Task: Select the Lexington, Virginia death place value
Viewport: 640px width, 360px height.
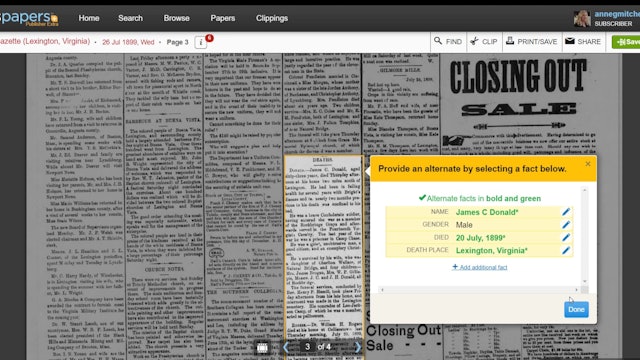Action: click(x=491, y=251)
